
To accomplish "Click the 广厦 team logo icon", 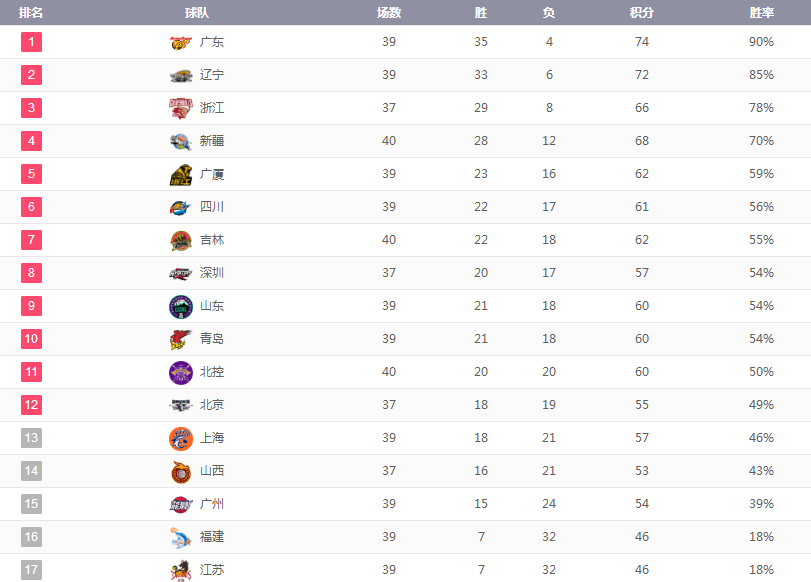I will pyautogui.click(x=181, y=175).
